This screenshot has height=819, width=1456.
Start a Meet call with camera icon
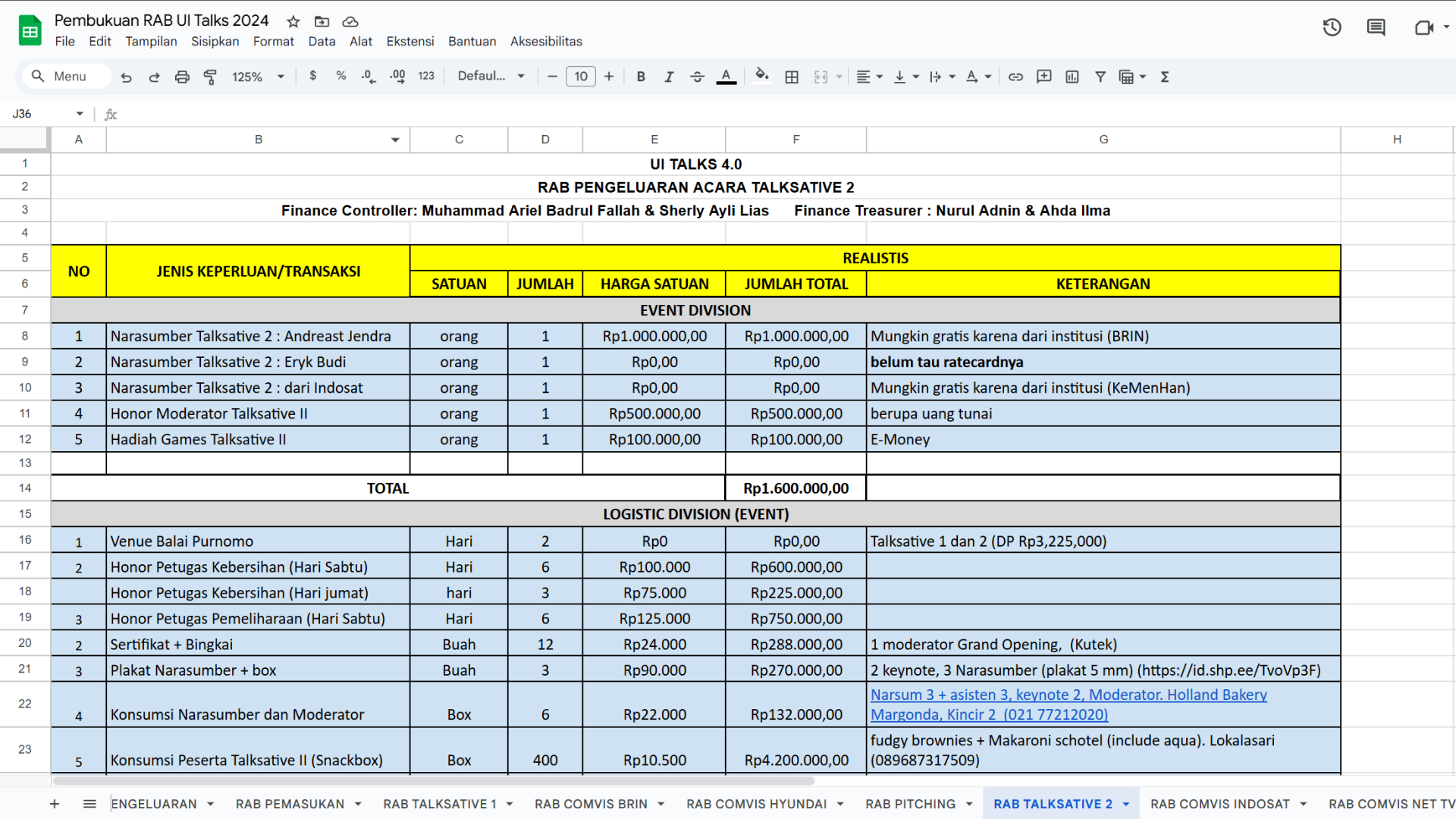click(1423, 28)
